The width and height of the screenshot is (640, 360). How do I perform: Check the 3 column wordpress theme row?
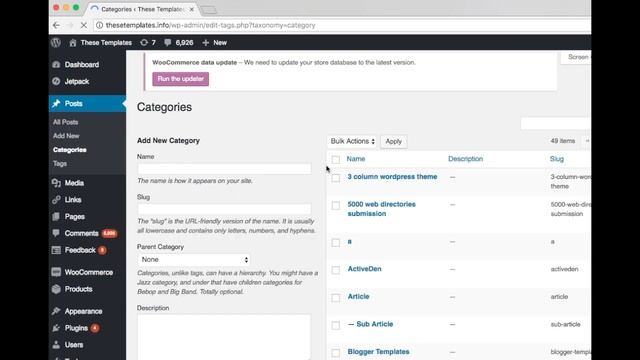coord(336,178)
